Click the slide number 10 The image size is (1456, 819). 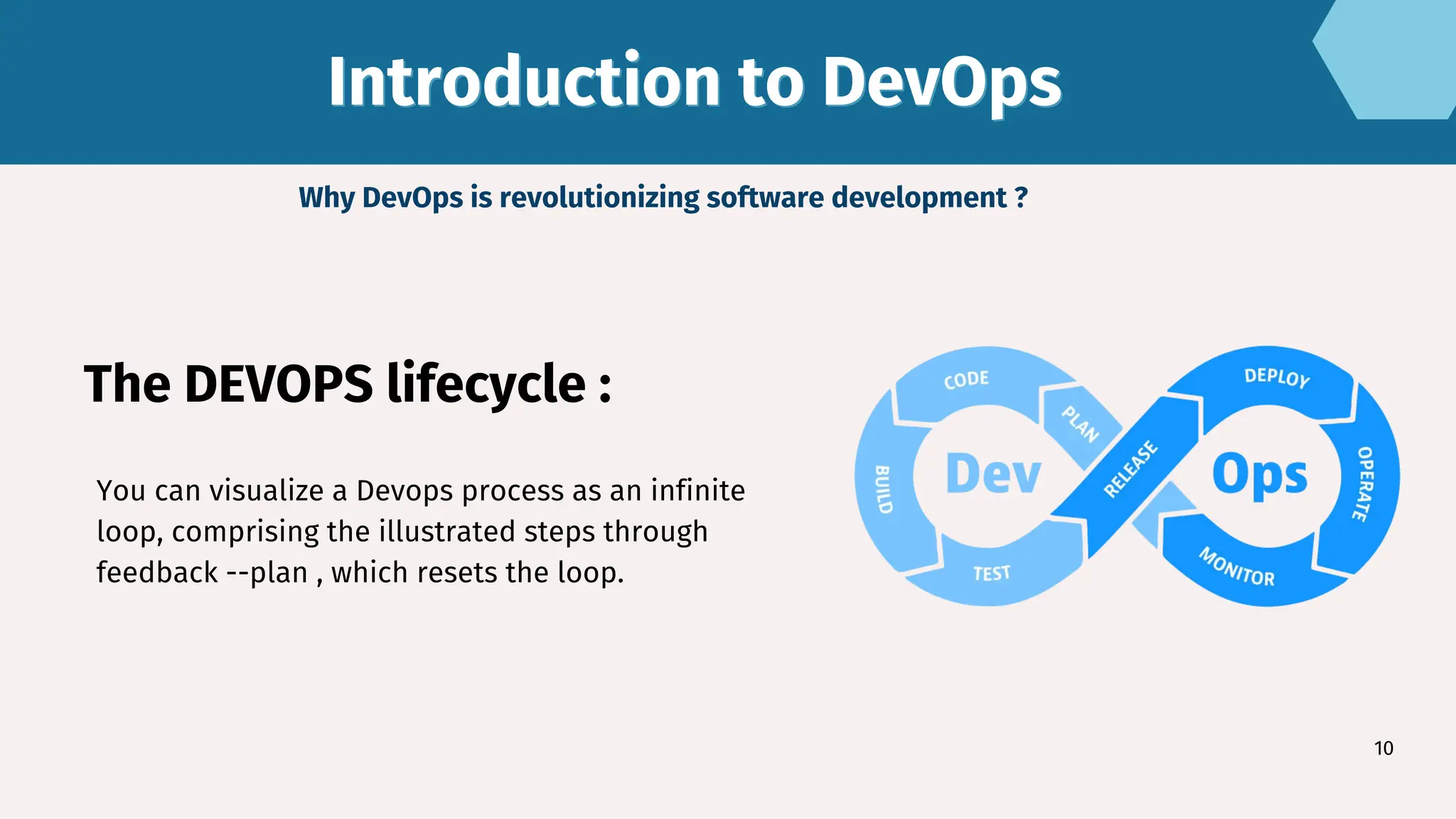[1383, 748]
